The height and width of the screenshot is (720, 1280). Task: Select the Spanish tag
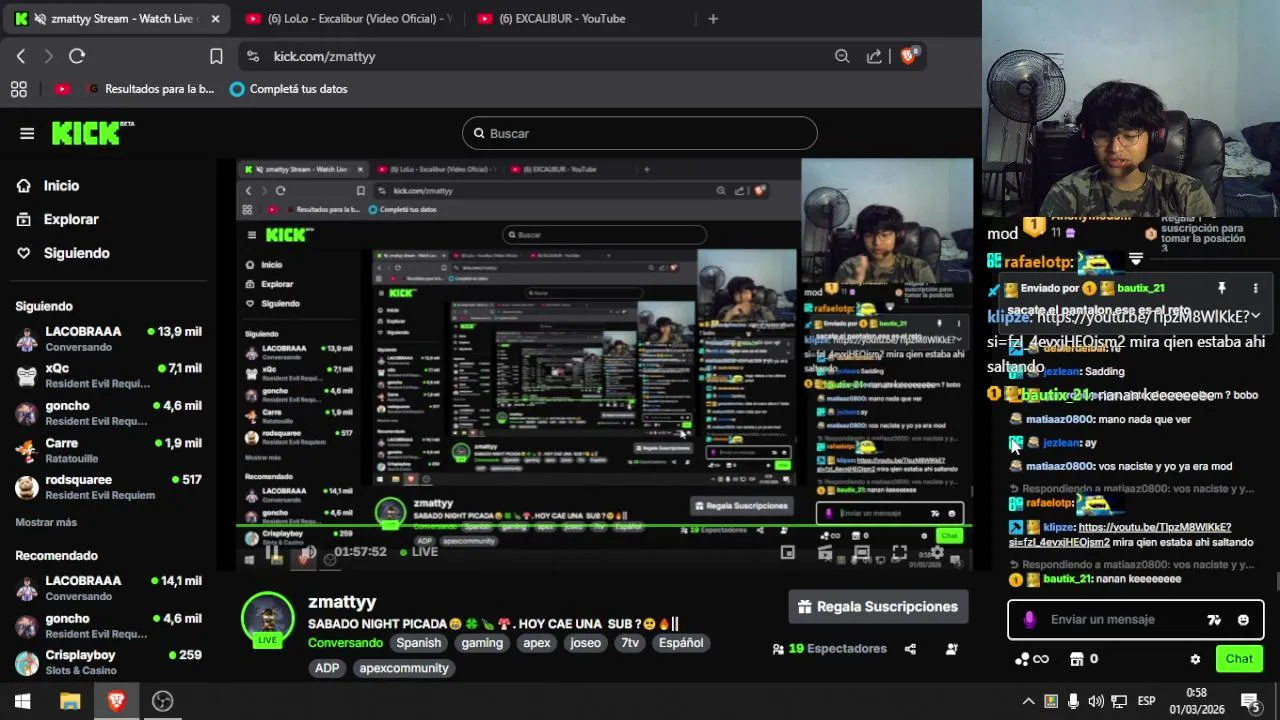coord(418,643)
